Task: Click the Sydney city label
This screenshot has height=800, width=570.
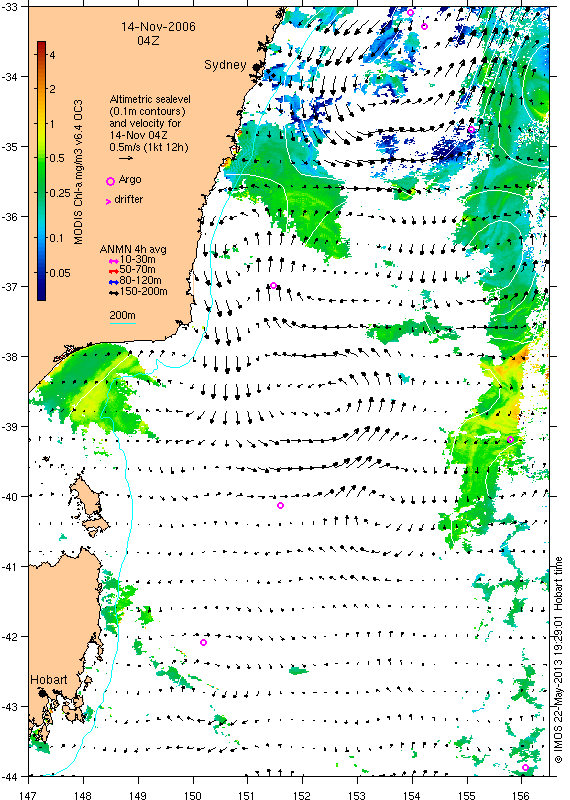Action: pyautogui.click(x=225, y=65)
